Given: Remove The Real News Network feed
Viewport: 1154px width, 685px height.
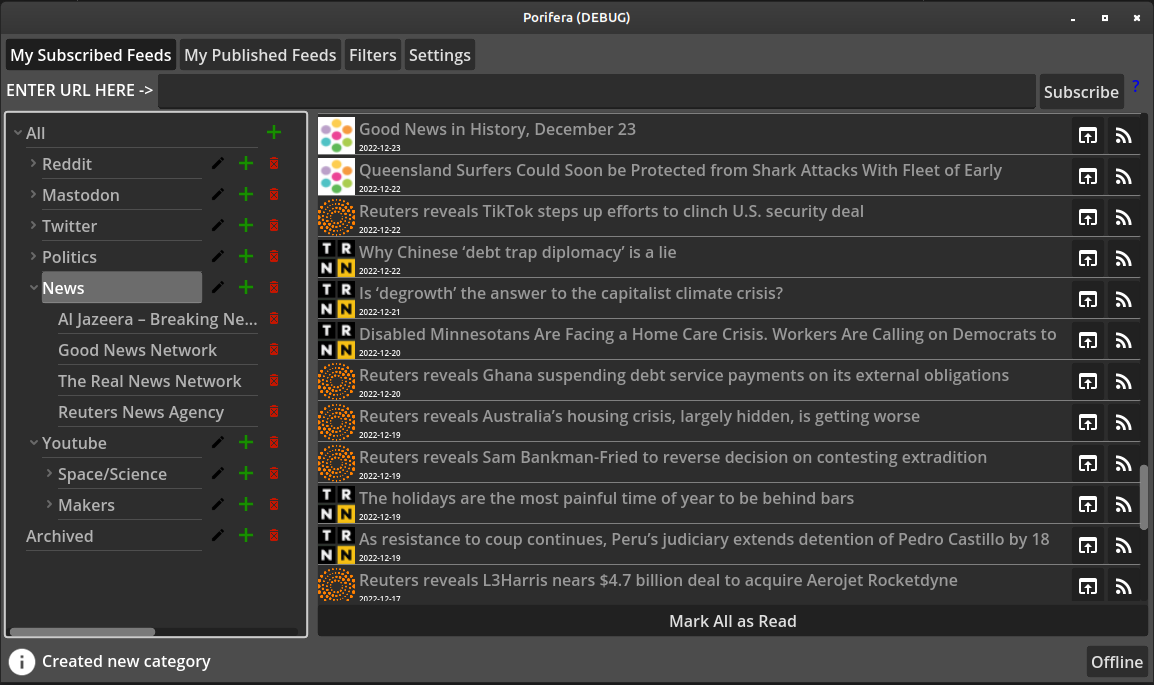Looking at the screenshot, I should point(274,380).
